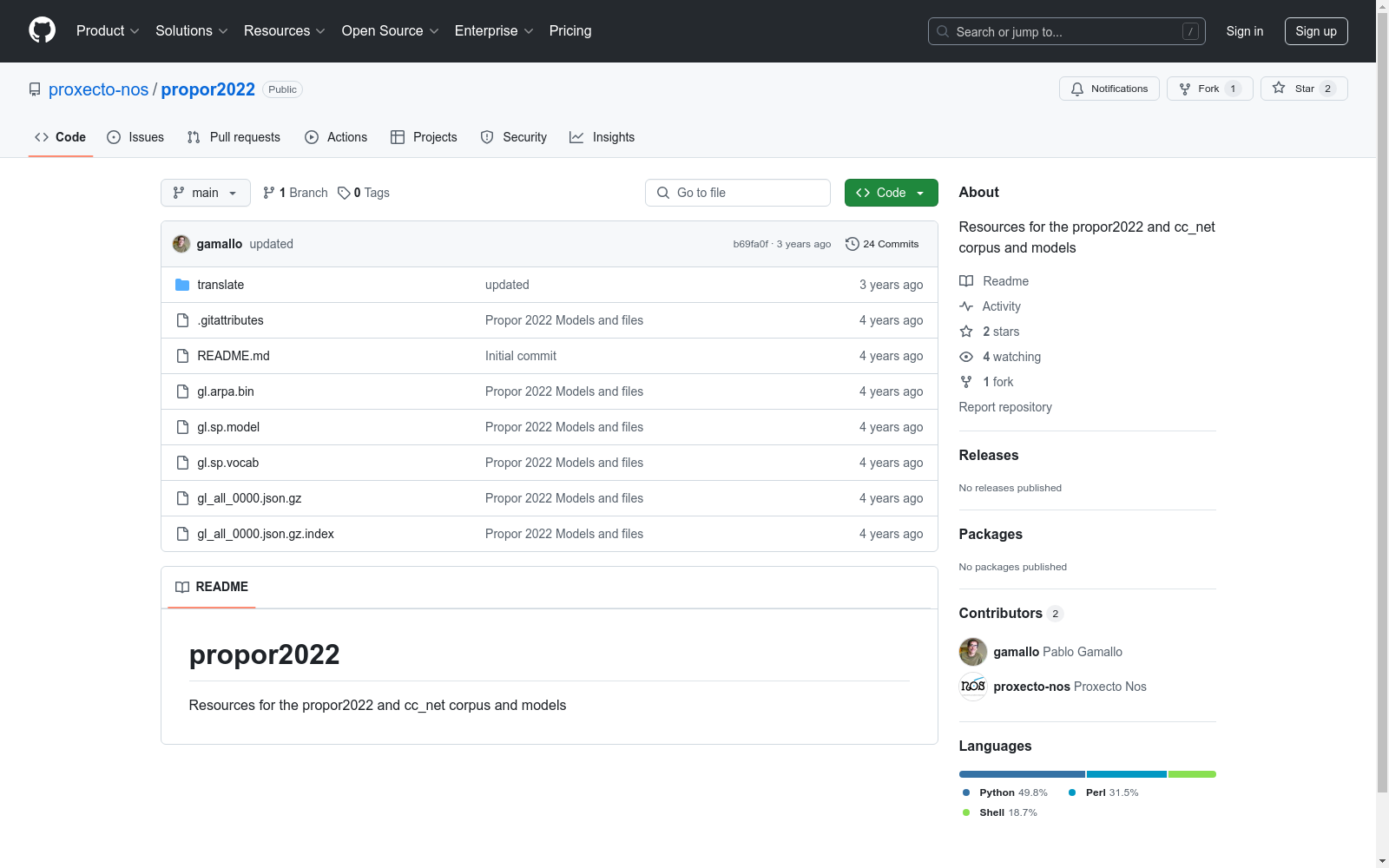1389x868 pixels.
Task: Click the .gitattributes file icon
Action: (182, 320)
